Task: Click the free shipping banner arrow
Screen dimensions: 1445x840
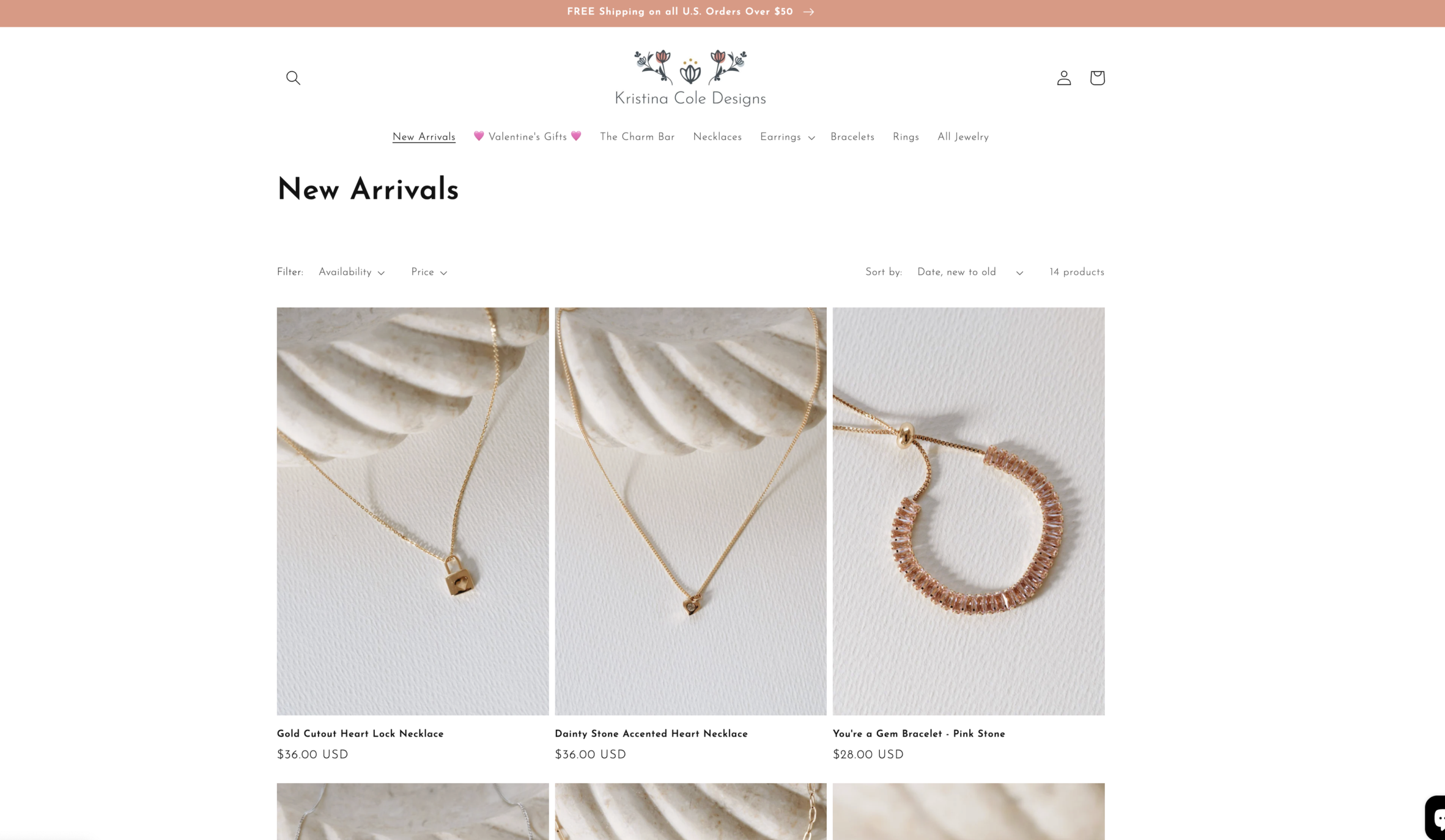Action: [x=808, y=12]
